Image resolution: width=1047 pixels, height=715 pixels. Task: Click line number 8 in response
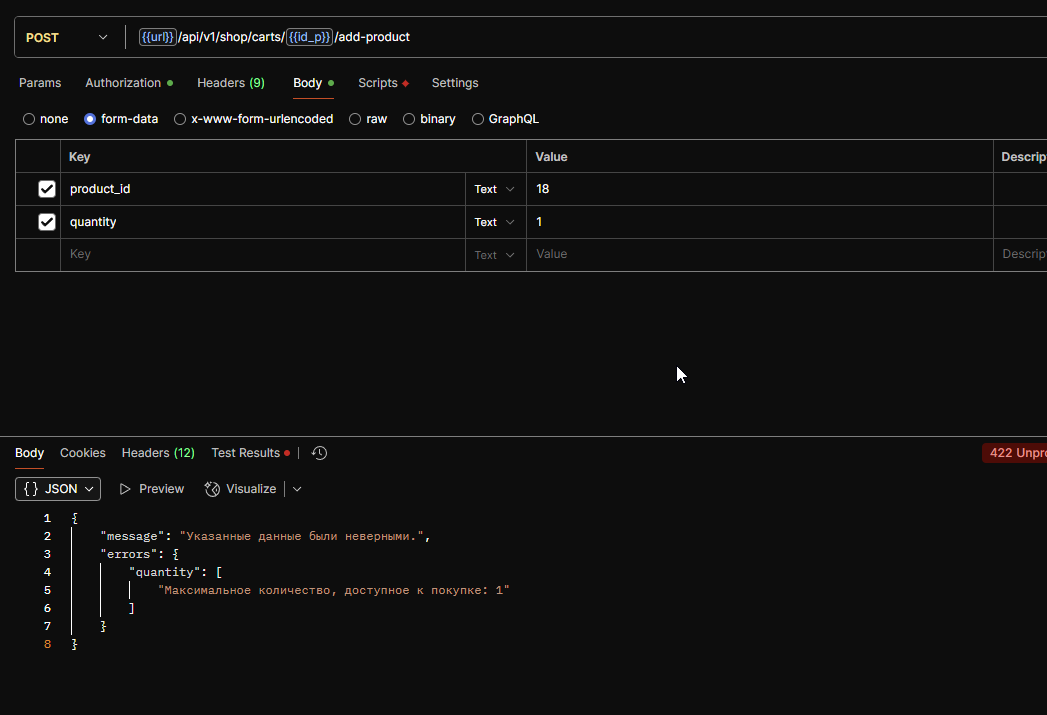click(47, 644)
